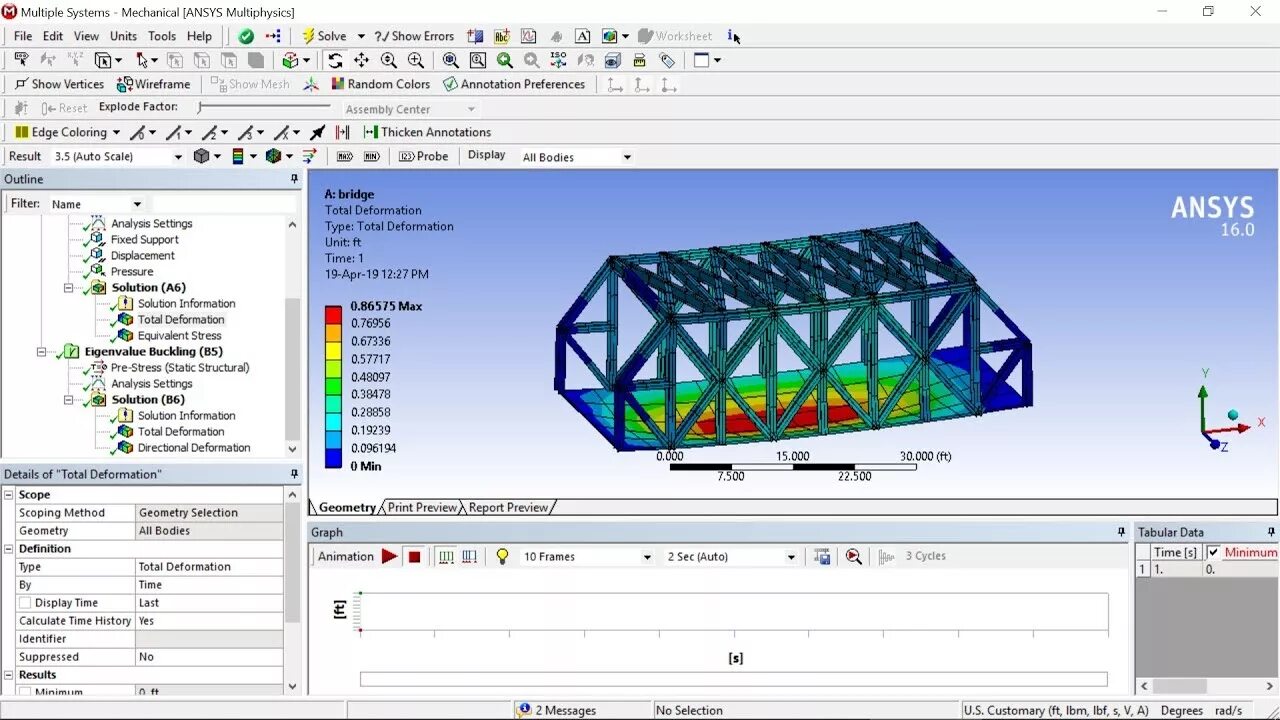Click the Maximum value tag icon
Image resolution: width=1280 pixels, height=720 pixels.
[345, 156]
